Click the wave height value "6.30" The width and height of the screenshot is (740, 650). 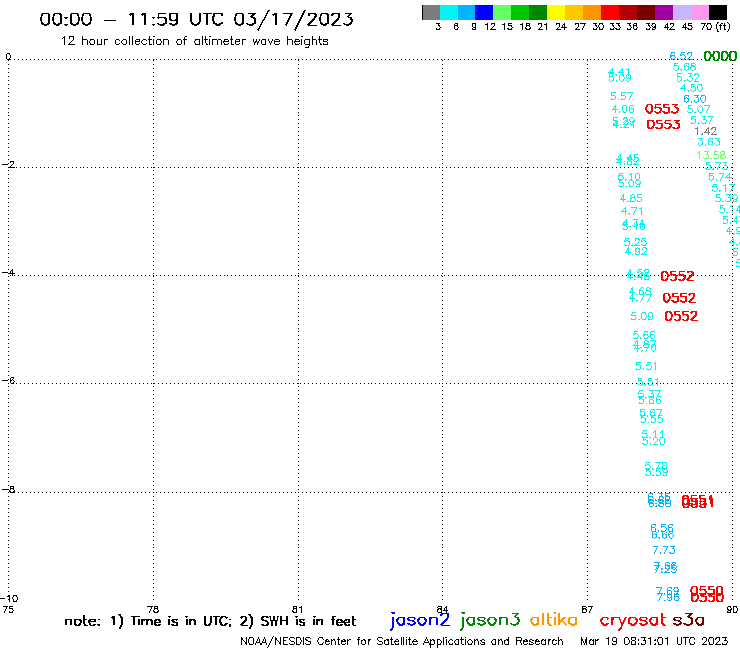click(x=695, y=99)
